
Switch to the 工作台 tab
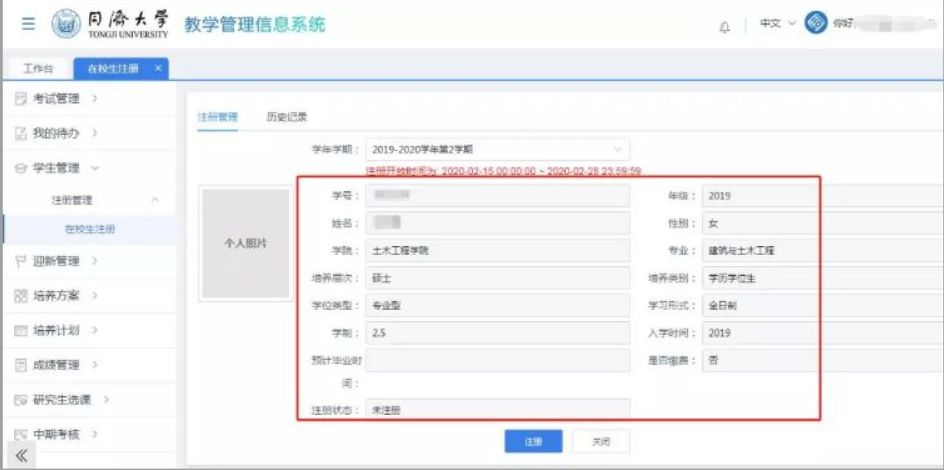(38, 69)
